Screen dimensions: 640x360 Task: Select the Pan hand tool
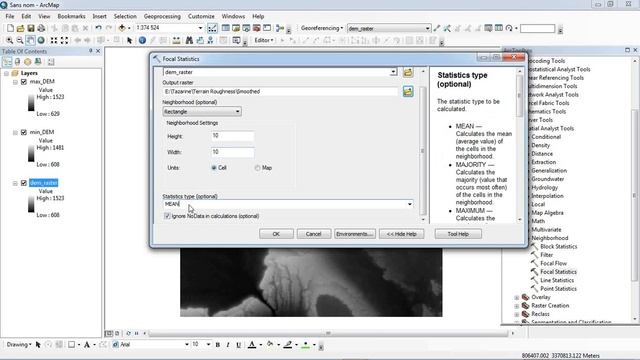(x=31, y=40)
